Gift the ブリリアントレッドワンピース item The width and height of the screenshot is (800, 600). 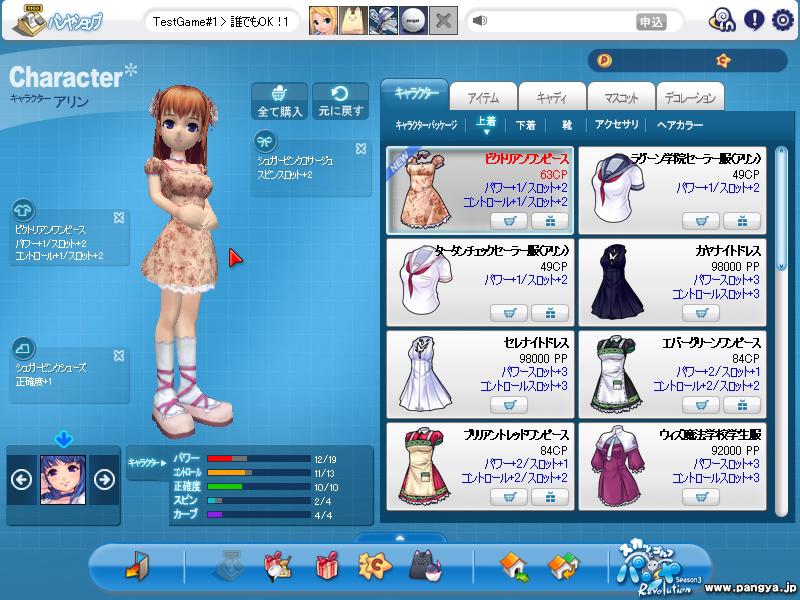pos(550,496)
